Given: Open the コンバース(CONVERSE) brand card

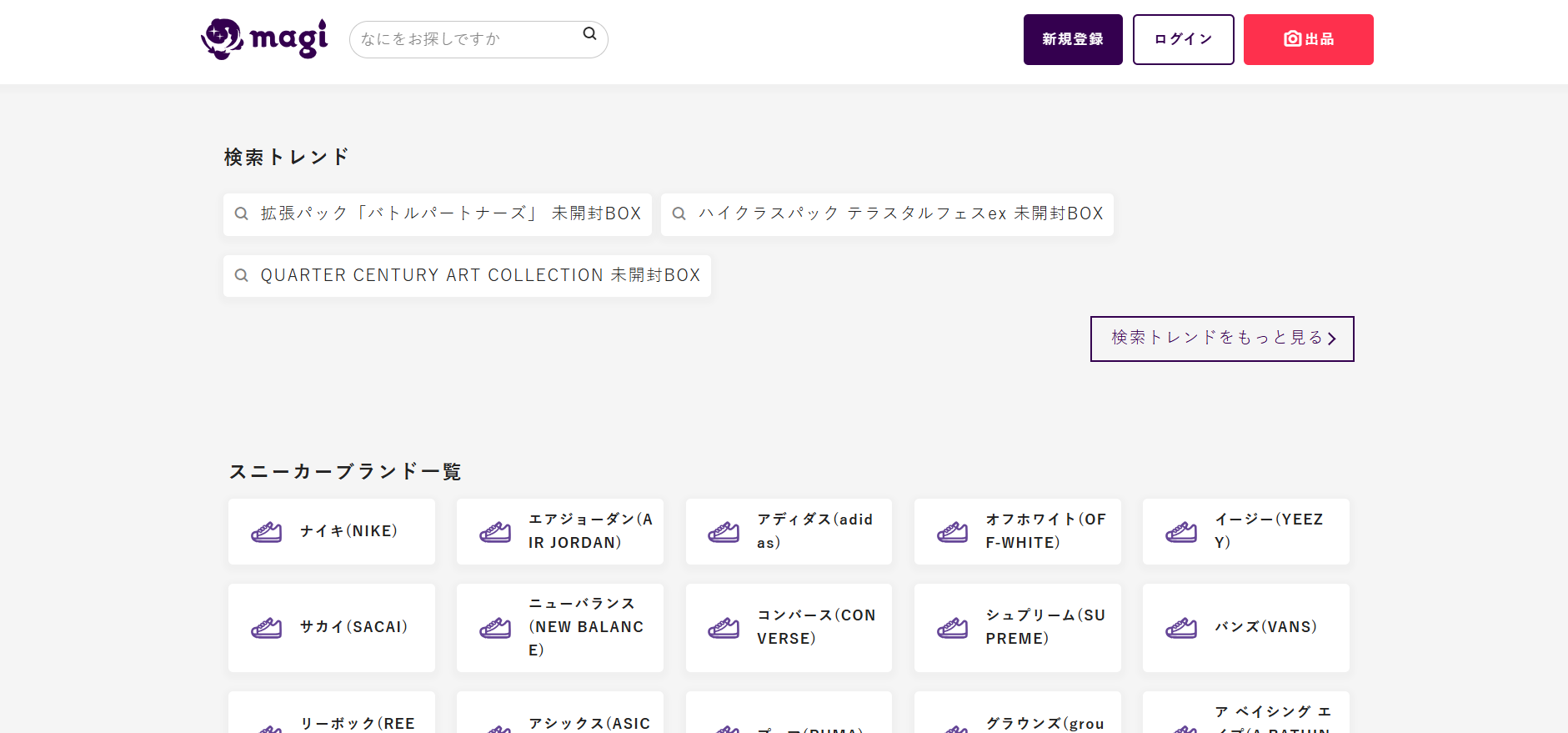Looking at the screenshot, I should click(x=789, y=628).
